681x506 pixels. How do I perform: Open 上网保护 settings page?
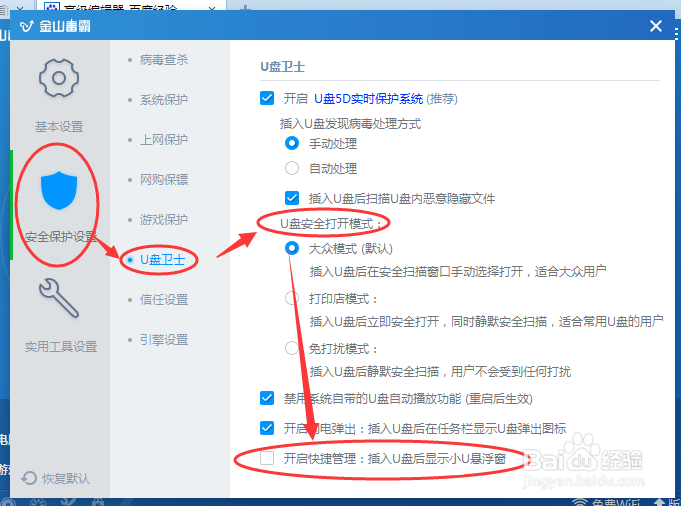pyautogui.click(x=164, y=140)
